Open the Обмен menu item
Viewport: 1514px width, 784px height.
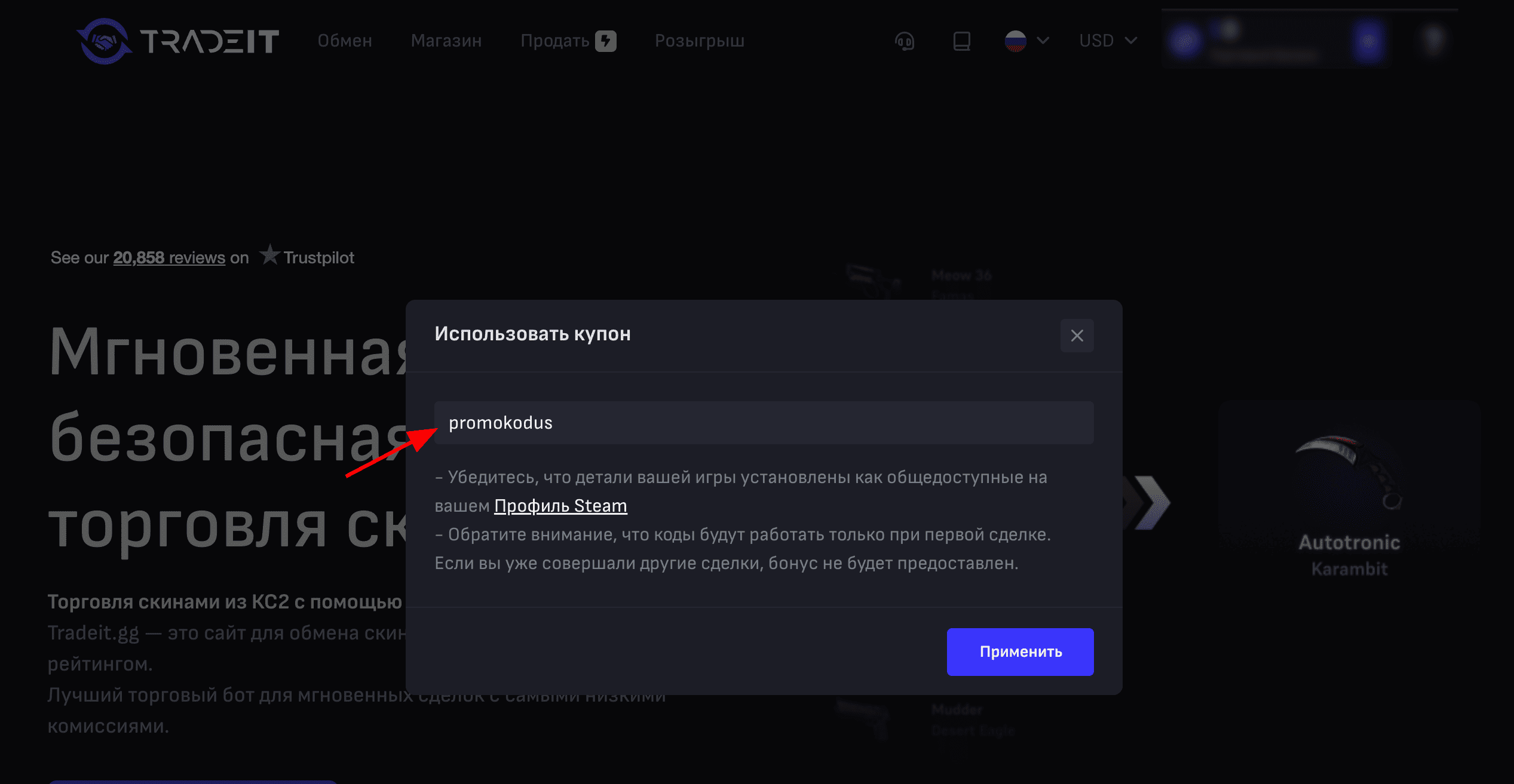[345, 41]
